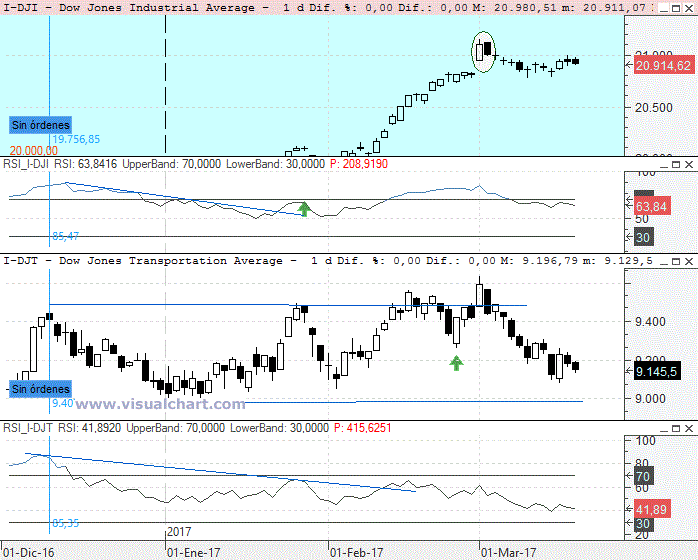The width and height of the screenshot is (698, 560).
Task: Close the RSI_I-DJT indicator panel
Action: pos(689,429)
